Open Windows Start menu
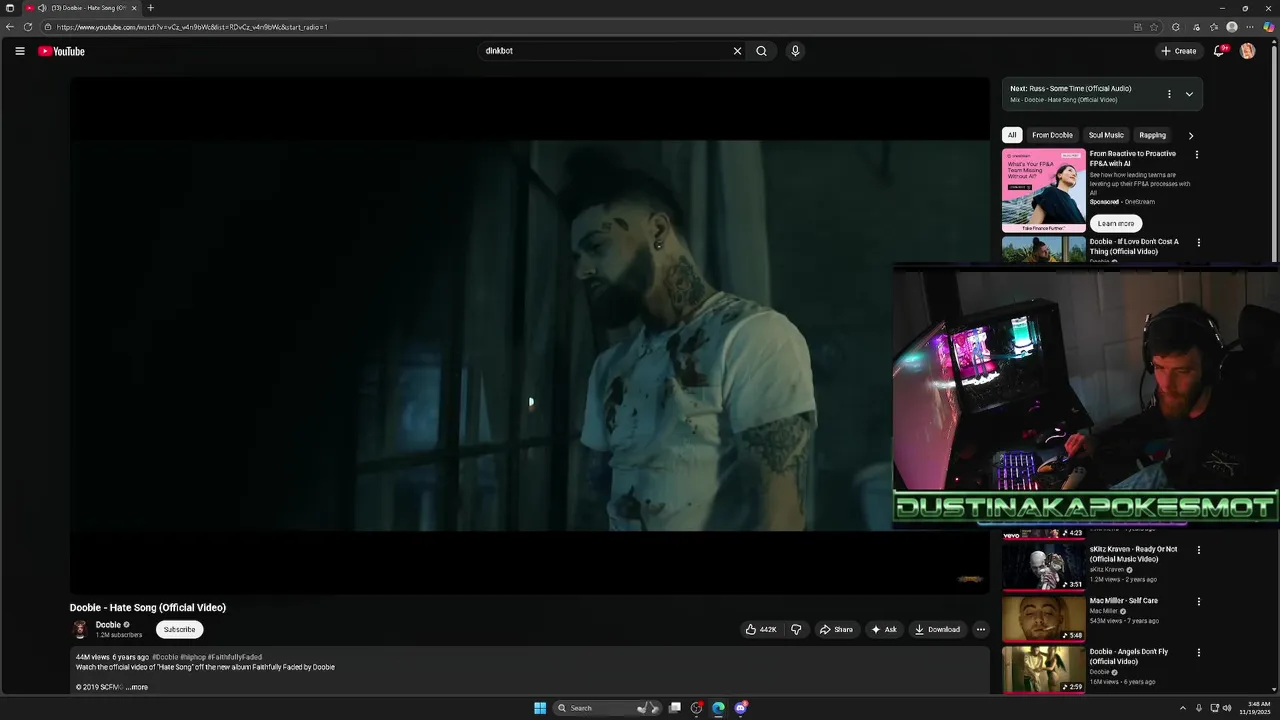The width and height of the screenshot is (1280, 720). (540, 708)
